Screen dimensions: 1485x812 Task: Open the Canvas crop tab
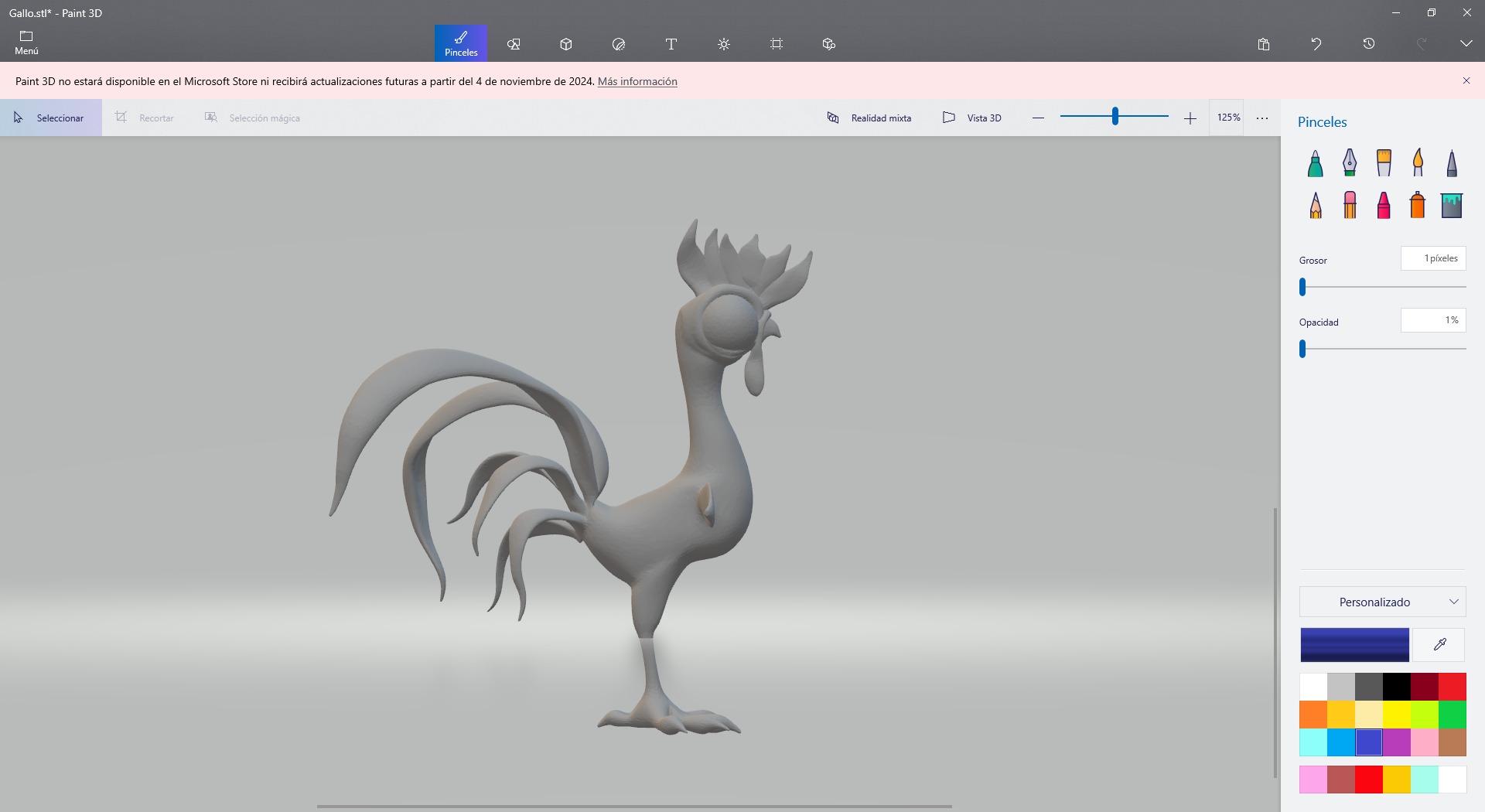tap(777, 44)
